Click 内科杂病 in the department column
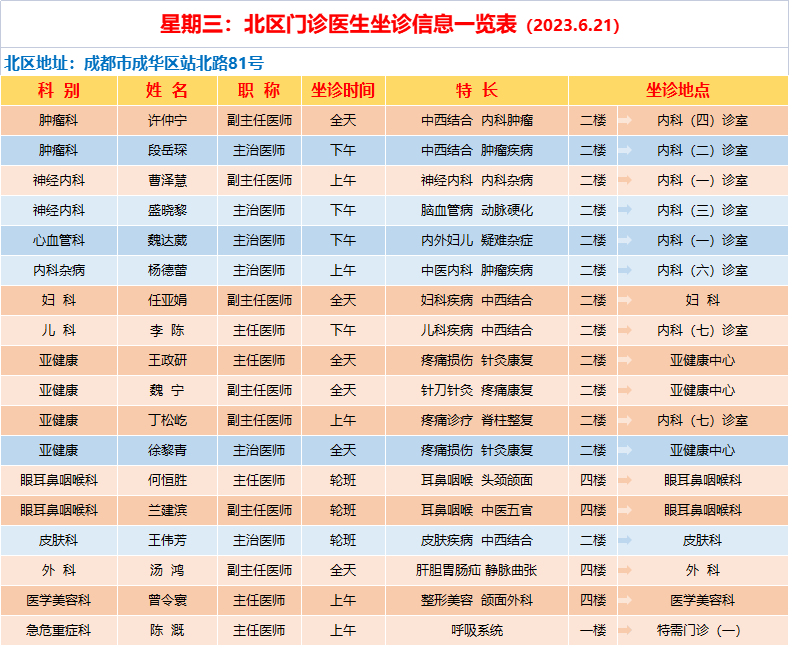Viewport: 796px width, 646px height. coord(59,270)
